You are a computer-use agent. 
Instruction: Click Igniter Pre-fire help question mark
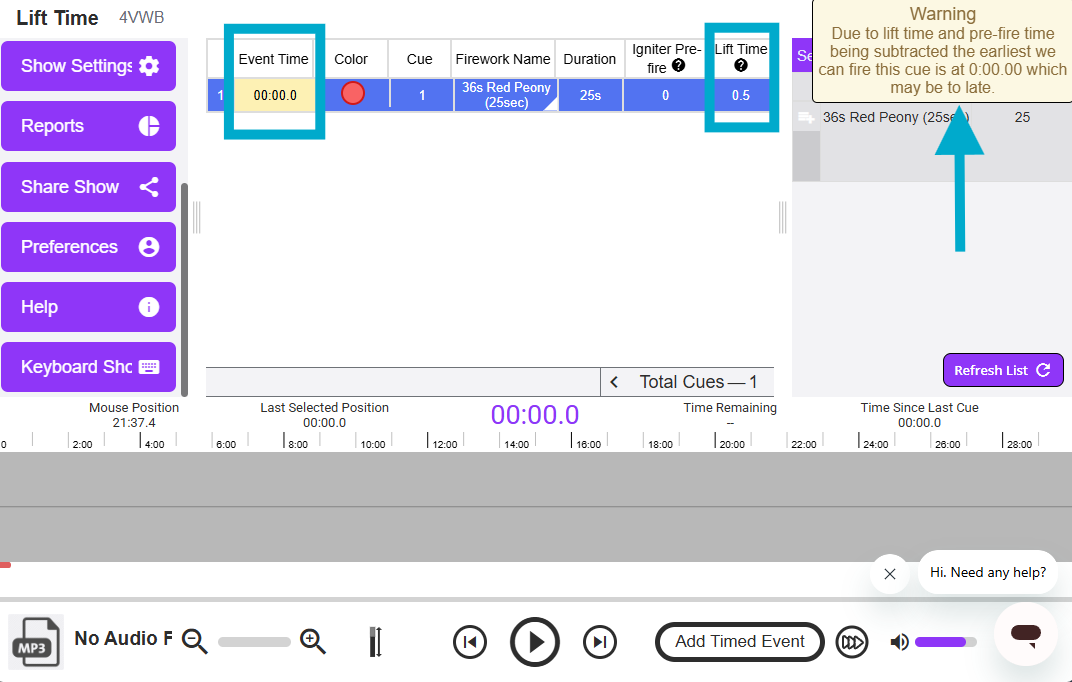coord(679,66)
